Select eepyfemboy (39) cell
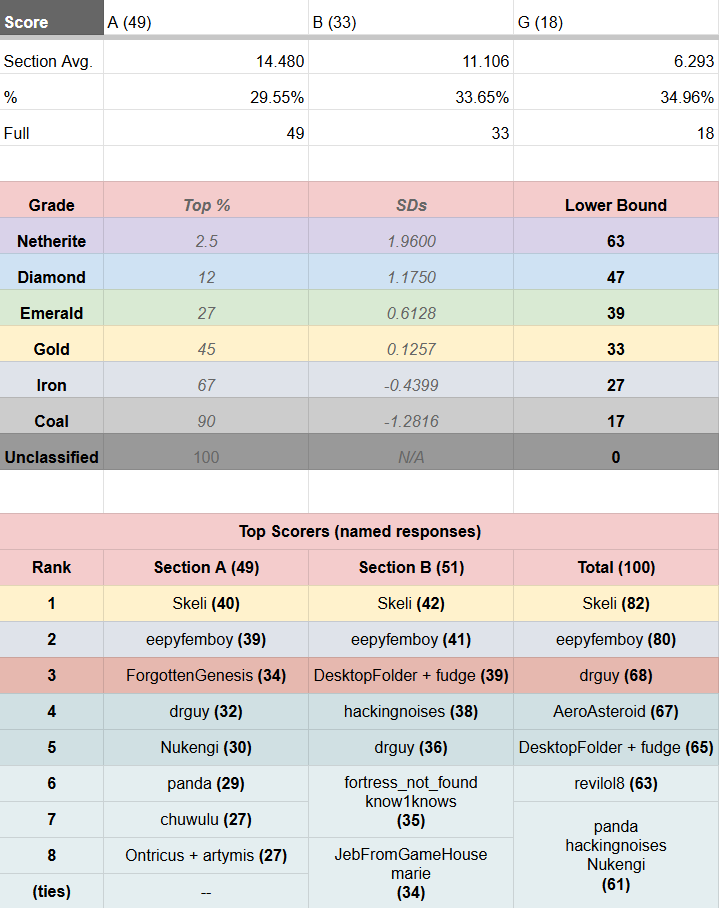Viewport: 719px width, 908px height. (x=206, y=639)
